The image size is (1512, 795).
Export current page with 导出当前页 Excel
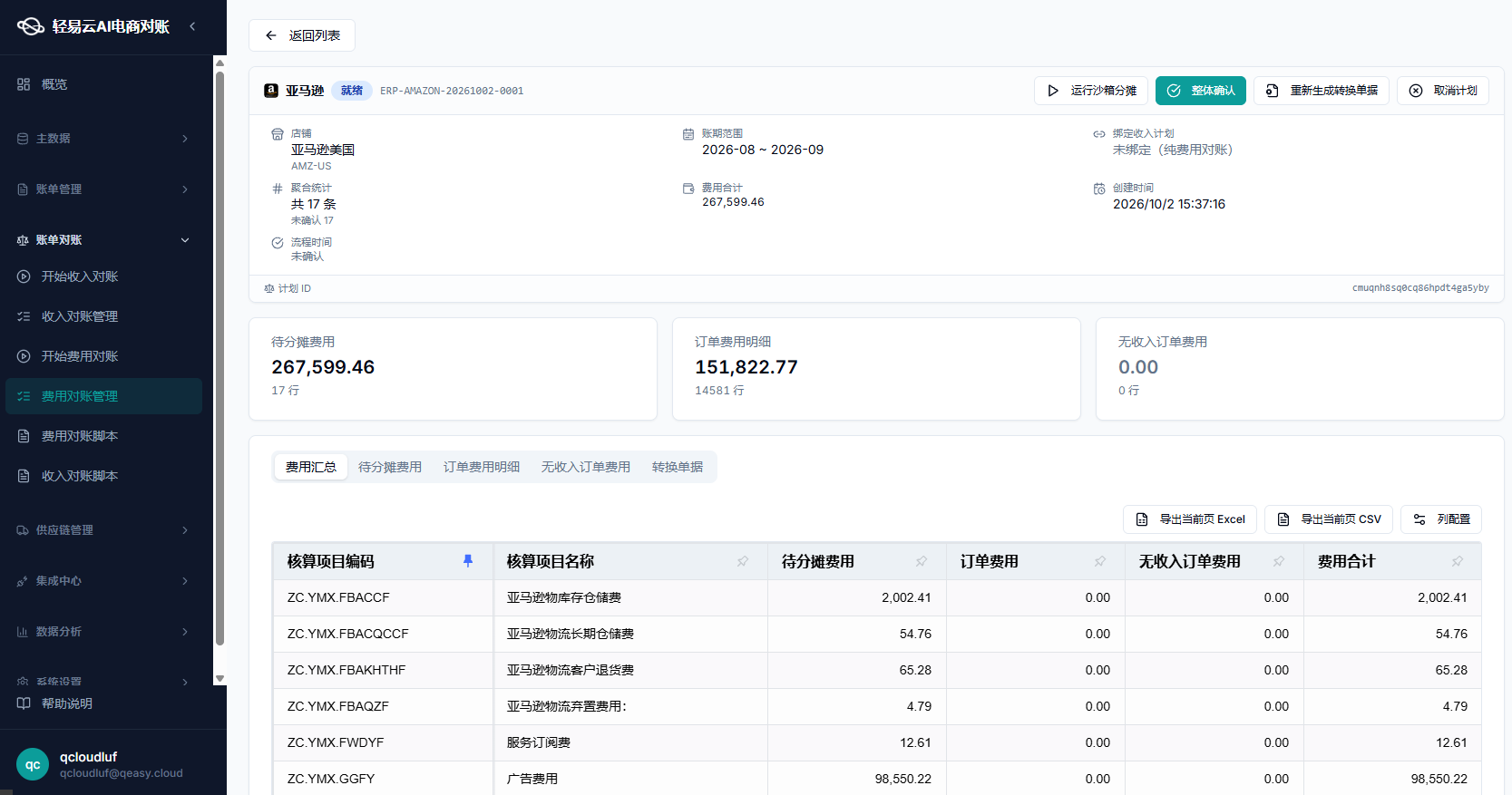(1190, 519)
